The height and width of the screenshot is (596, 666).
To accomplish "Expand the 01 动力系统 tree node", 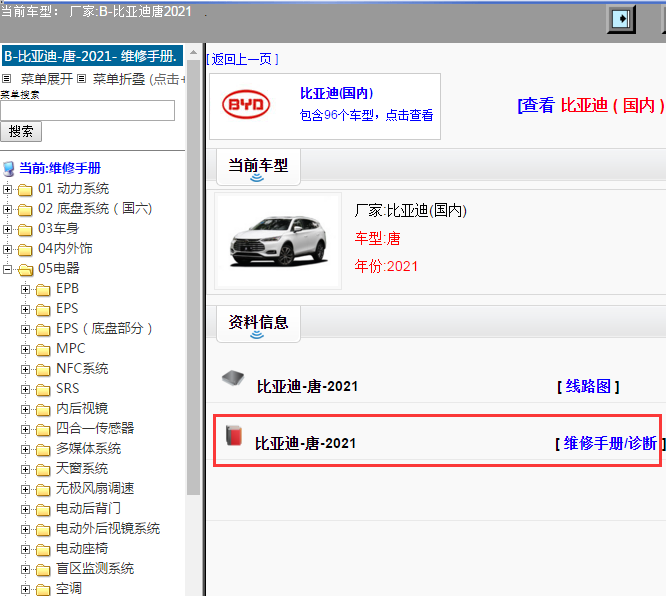I will coord(7,189).
